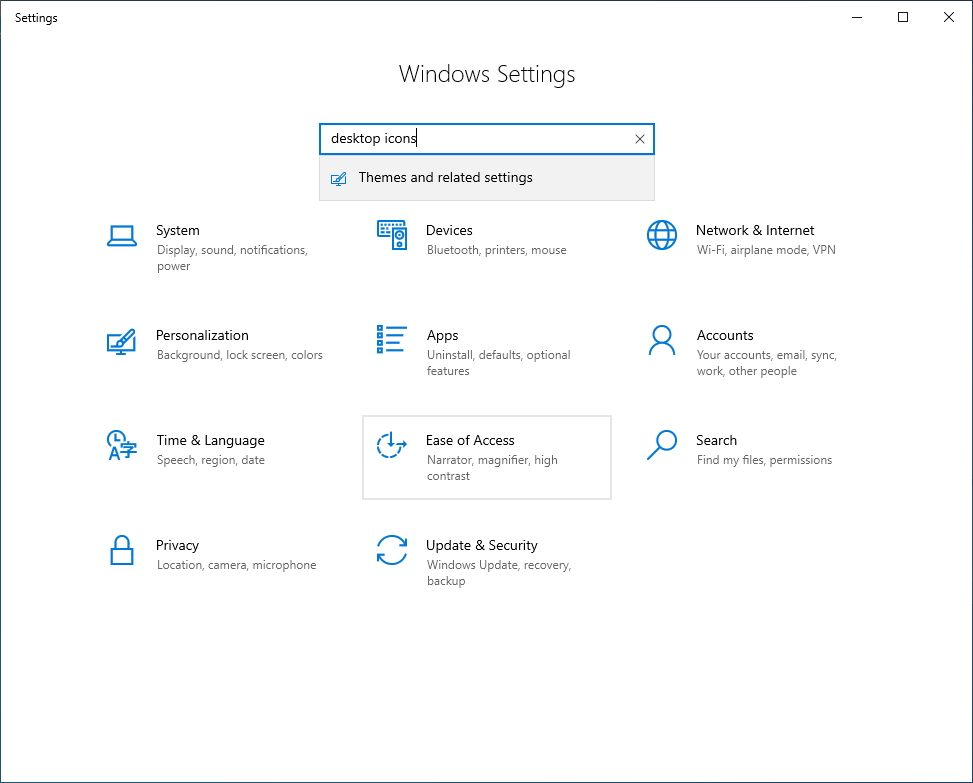973x783 pixels.
Task: Click the Privacy padlock icon
Action: coord(122,551)
